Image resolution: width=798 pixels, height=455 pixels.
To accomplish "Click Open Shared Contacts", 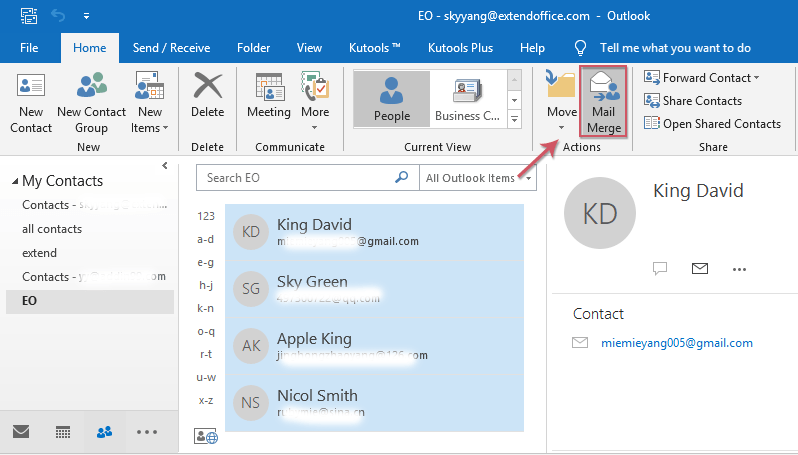I will [x=712, y=124].
